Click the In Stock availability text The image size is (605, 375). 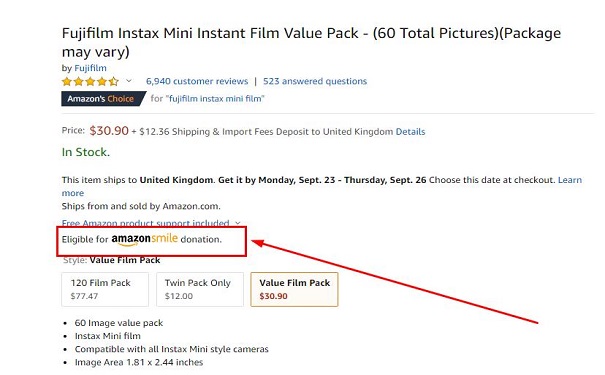pyautogui.click(x=86, y=152)
